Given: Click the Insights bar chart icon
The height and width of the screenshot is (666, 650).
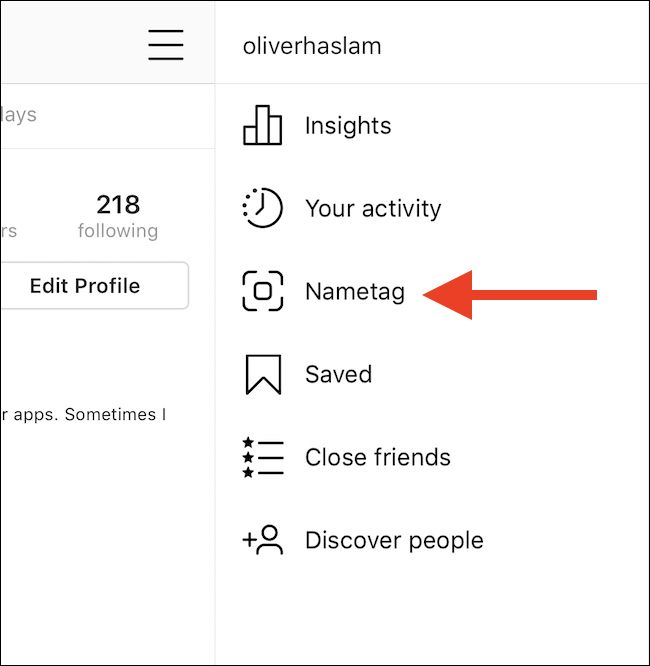Looking at the screenshot, I should pos(263,125).
